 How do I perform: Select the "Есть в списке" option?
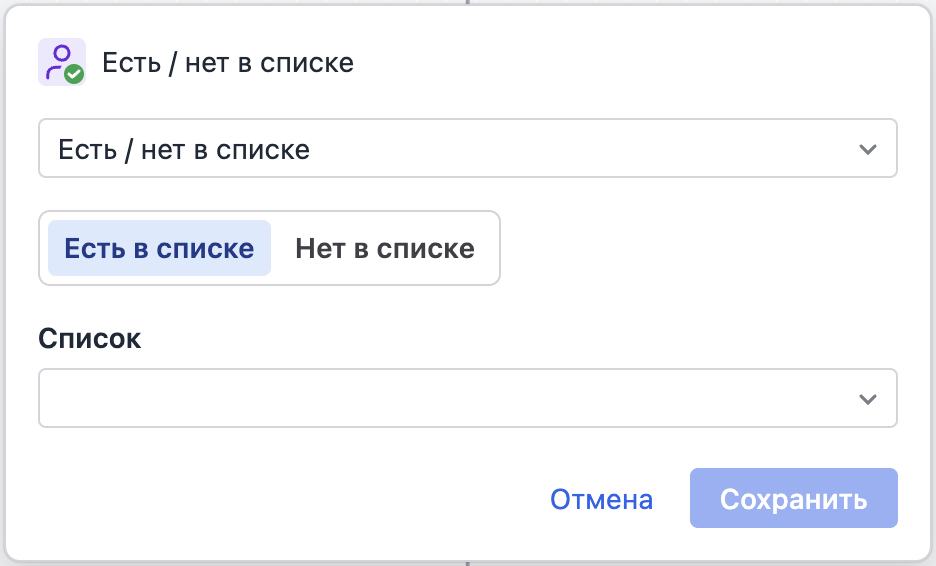click(x=159, y=248)
